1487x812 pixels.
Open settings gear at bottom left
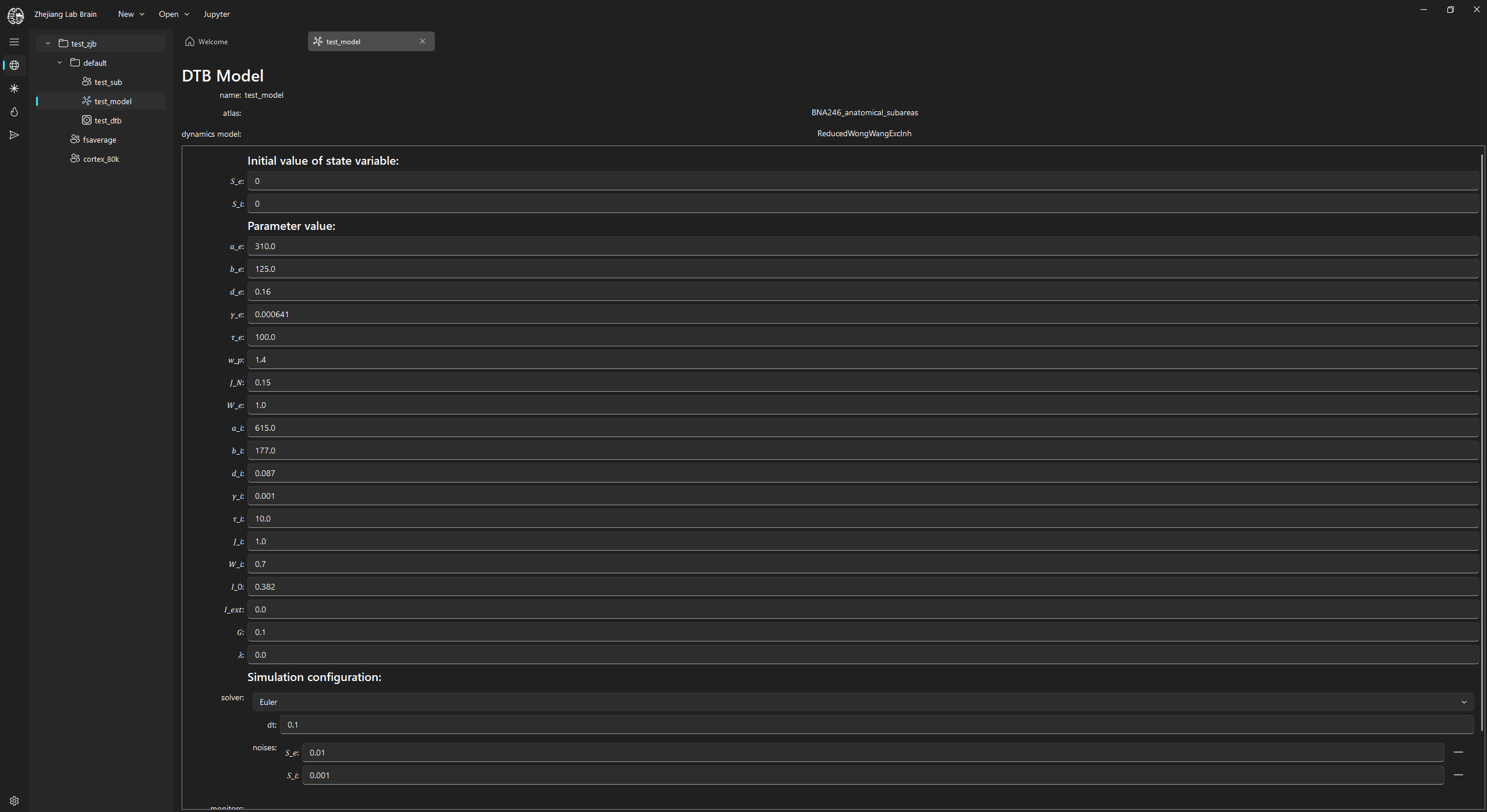point(14,801)
